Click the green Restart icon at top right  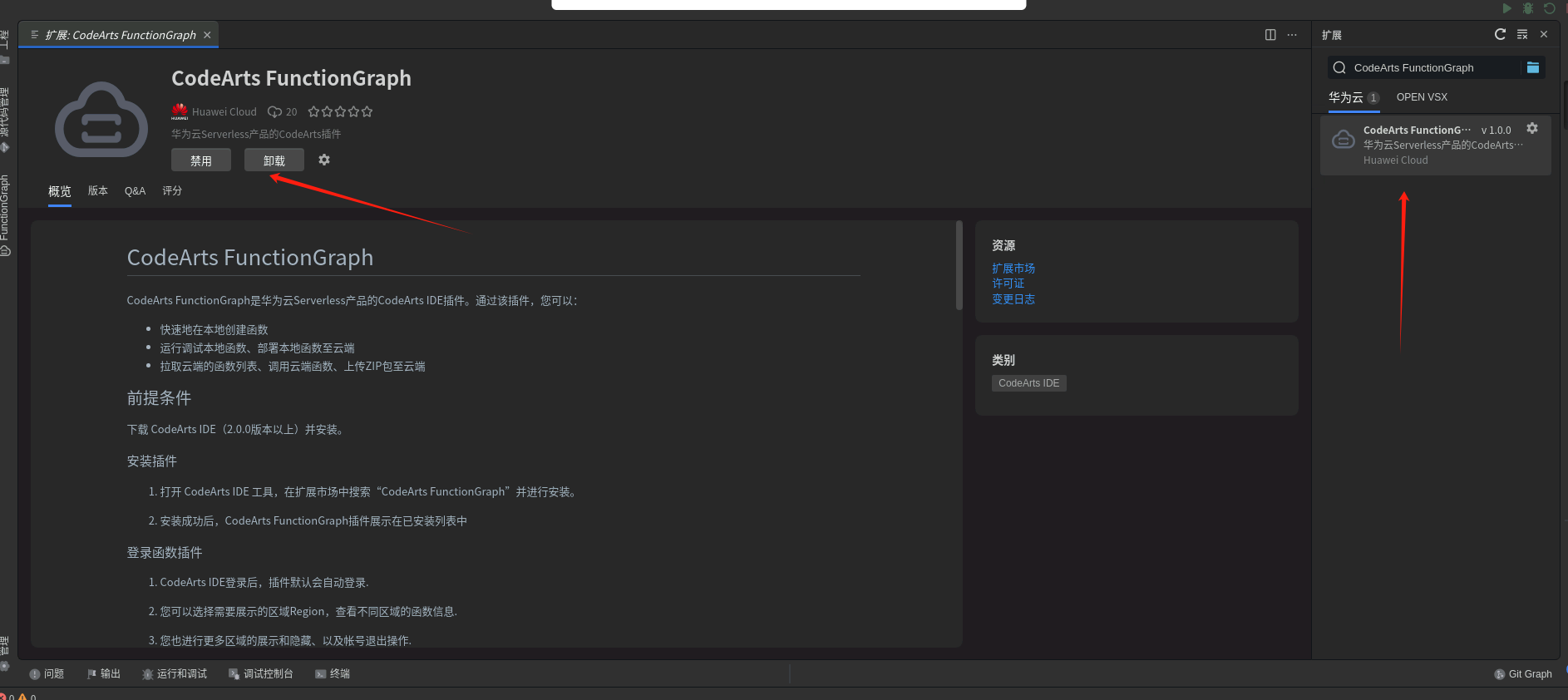click(1550, 8)
